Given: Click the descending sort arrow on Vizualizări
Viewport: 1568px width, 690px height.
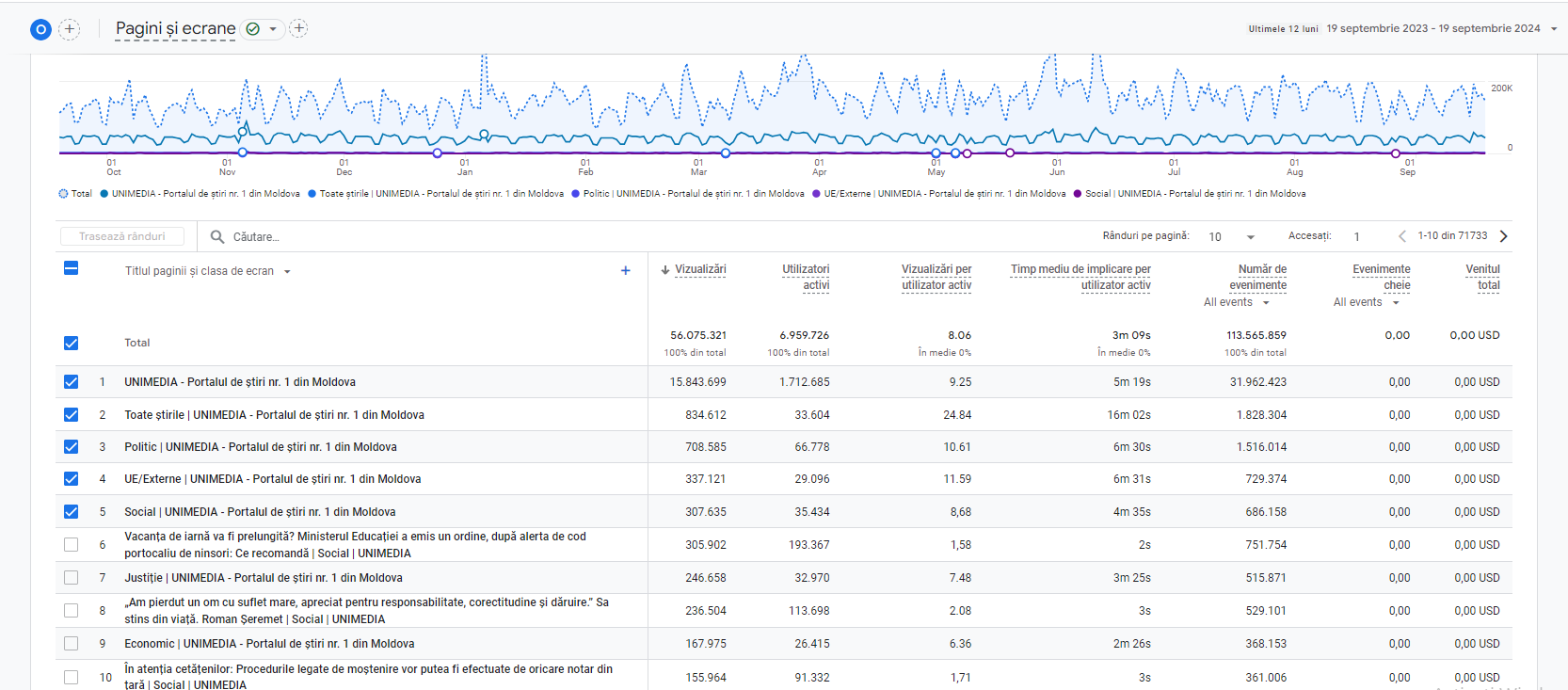Looking at the screenshot, I should (x=665, y=270).
